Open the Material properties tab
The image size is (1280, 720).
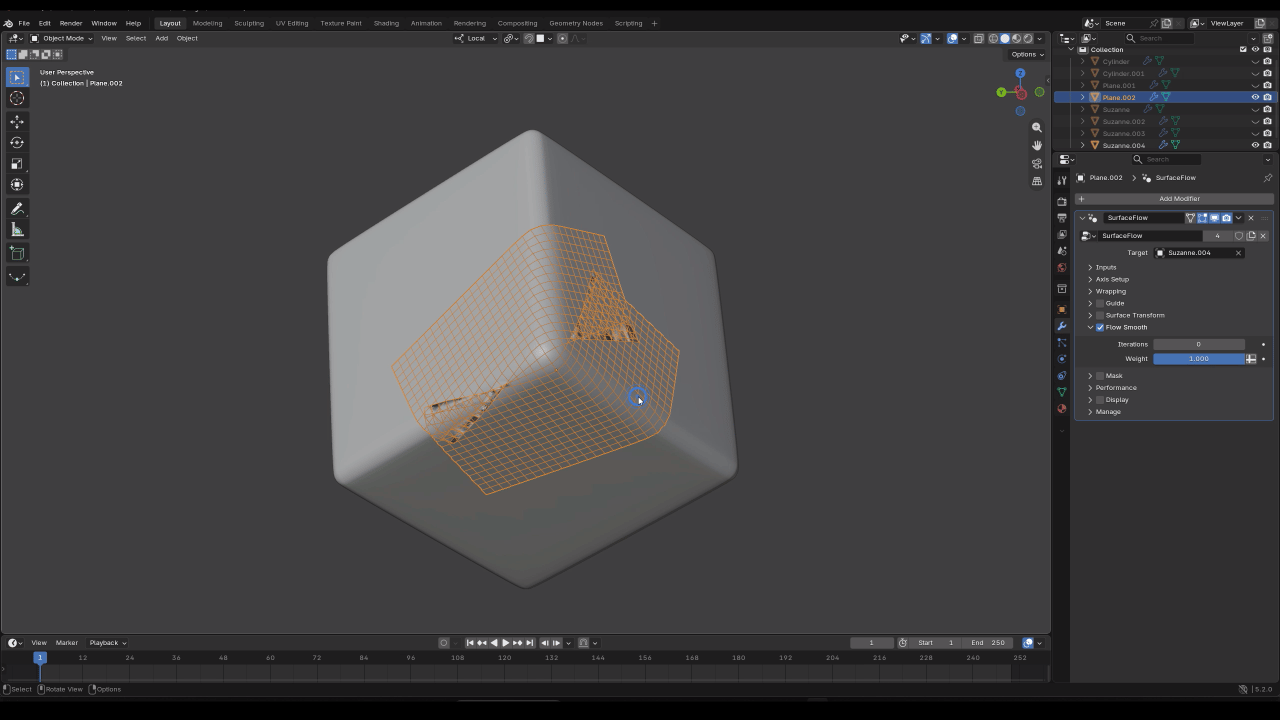pyautogui.click(x=1062, y=408)
